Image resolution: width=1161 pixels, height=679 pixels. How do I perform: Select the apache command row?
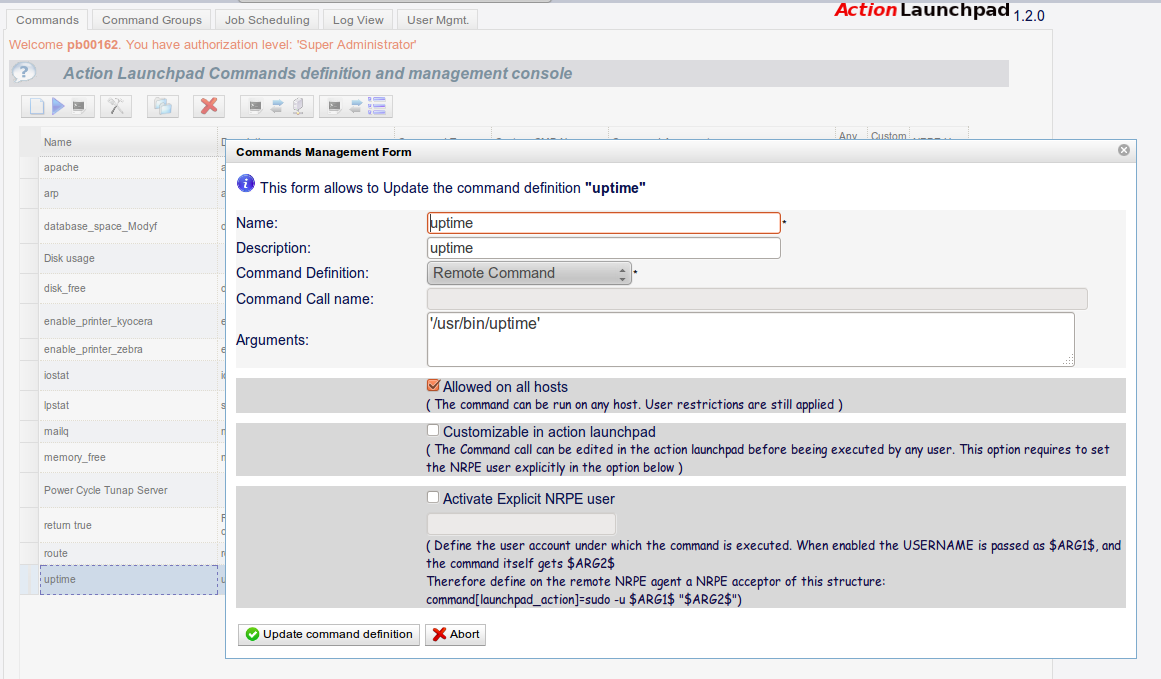pos(129,167)
